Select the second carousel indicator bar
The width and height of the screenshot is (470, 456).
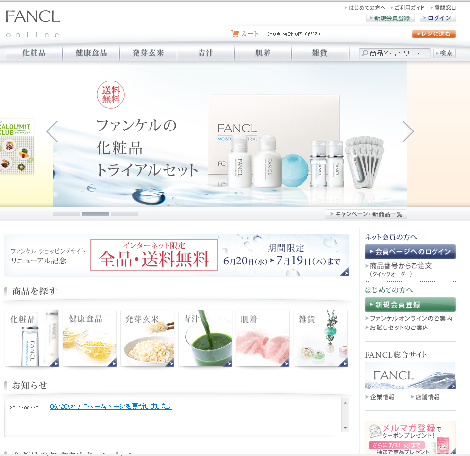tap(95, 214)
